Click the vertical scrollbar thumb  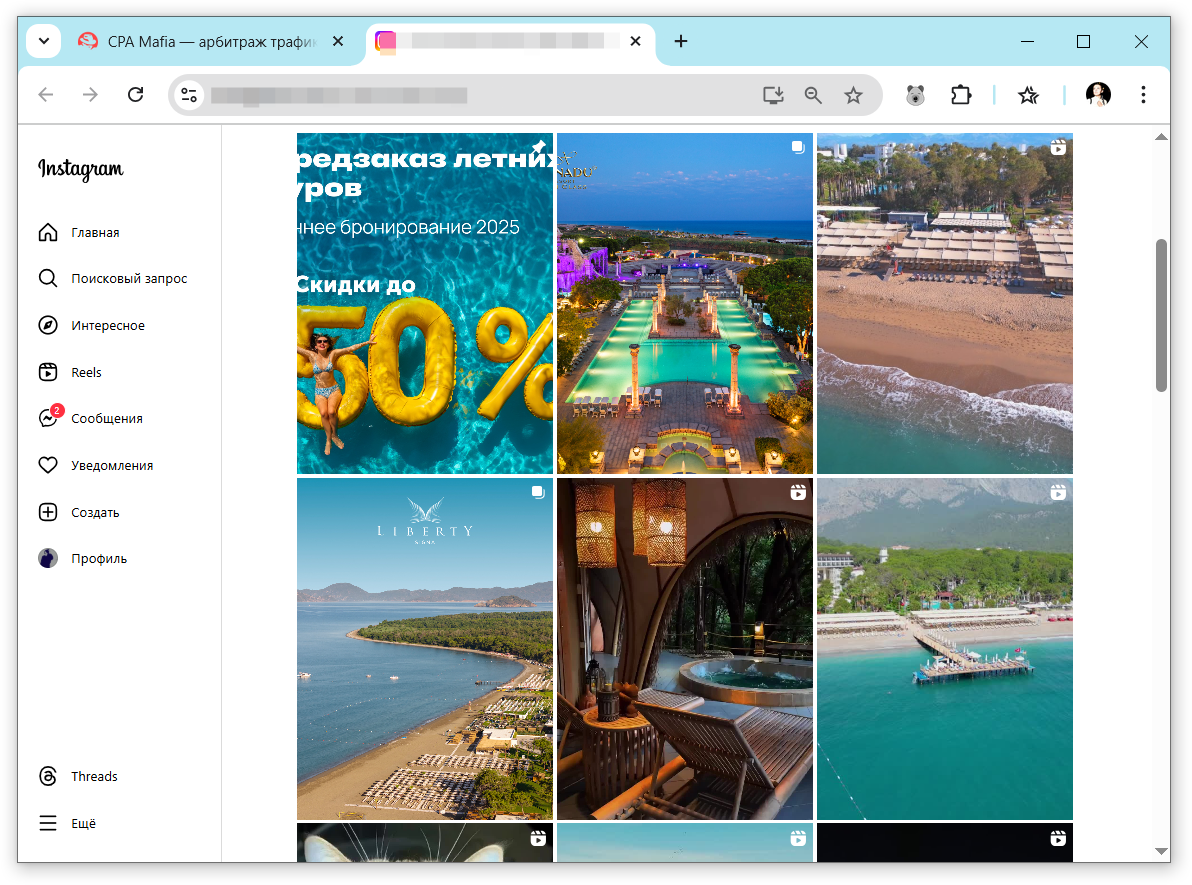coord(1161,315)
